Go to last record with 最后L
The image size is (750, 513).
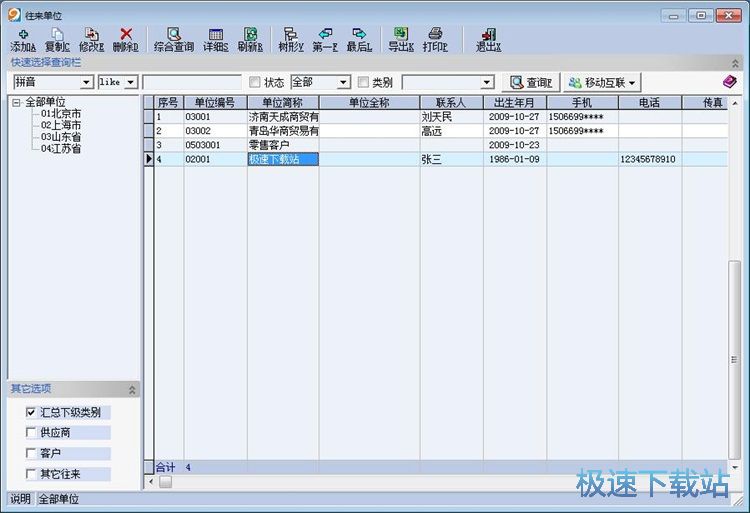(359, 40)
